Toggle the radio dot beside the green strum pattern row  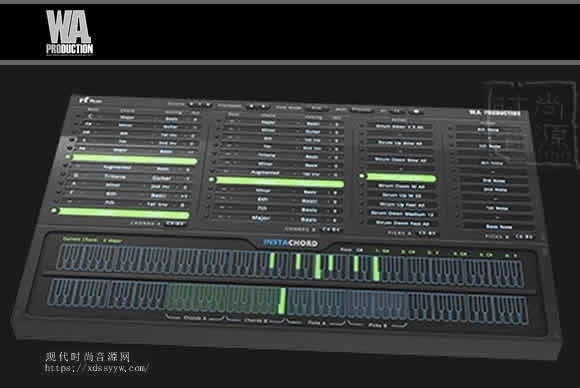362,176
